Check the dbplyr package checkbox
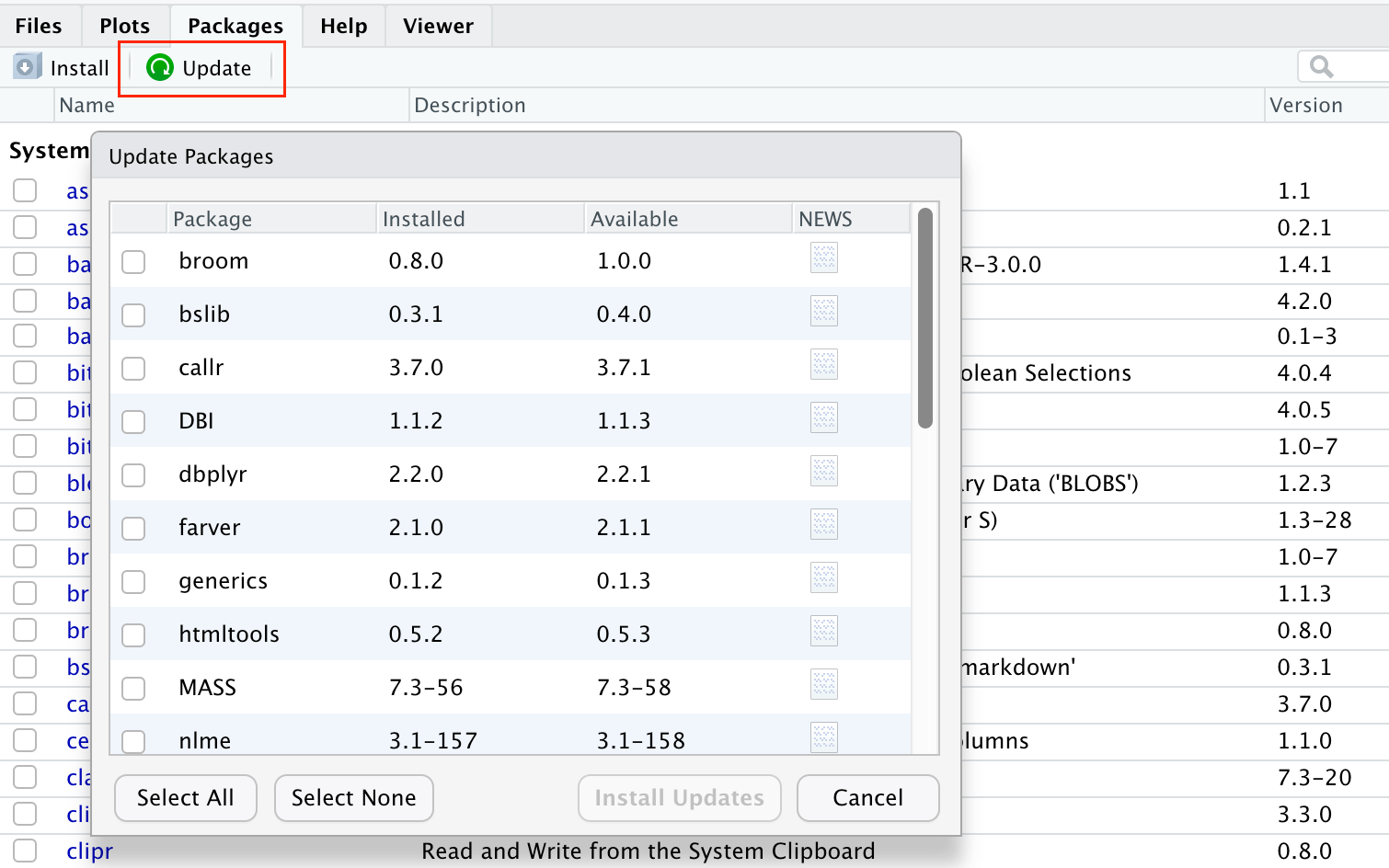The image size is (1389, 868). (x=133, y=475)
